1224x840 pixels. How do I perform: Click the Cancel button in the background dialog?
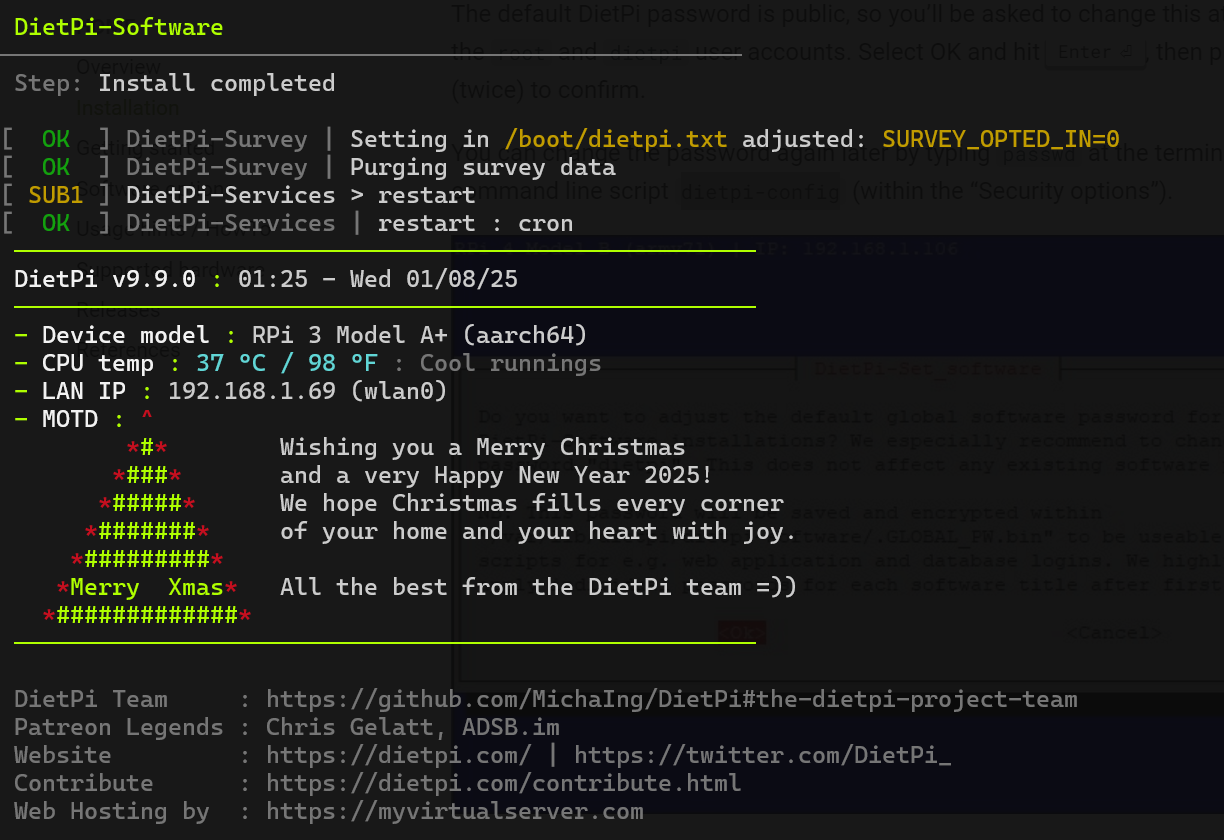[1116, 632]
